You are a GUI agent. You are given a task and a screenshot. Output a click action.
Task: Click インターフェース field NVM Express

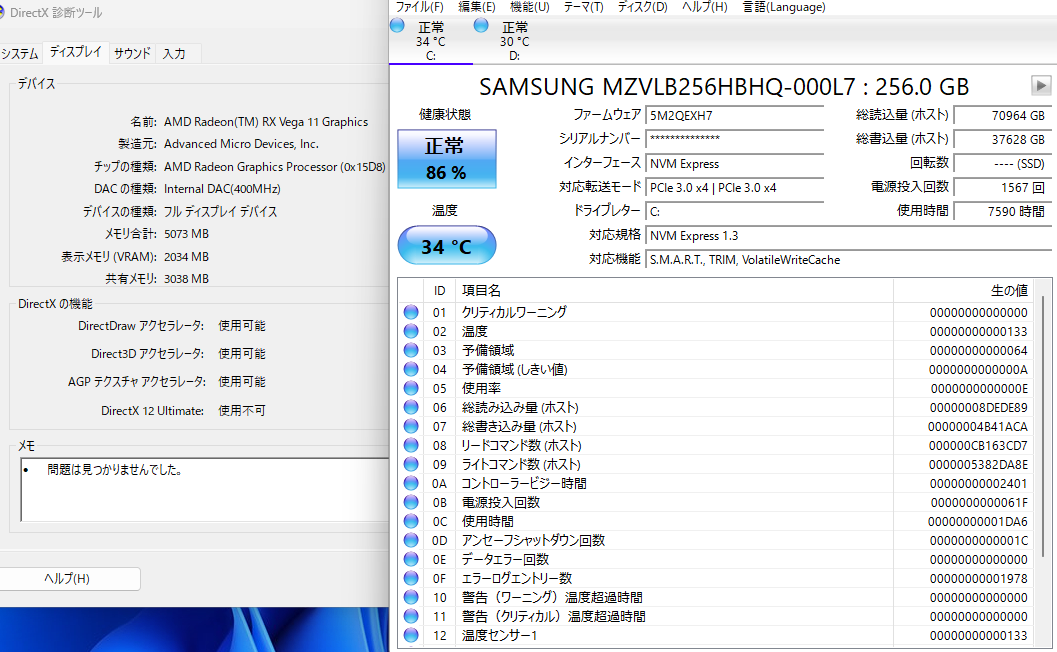735,163
